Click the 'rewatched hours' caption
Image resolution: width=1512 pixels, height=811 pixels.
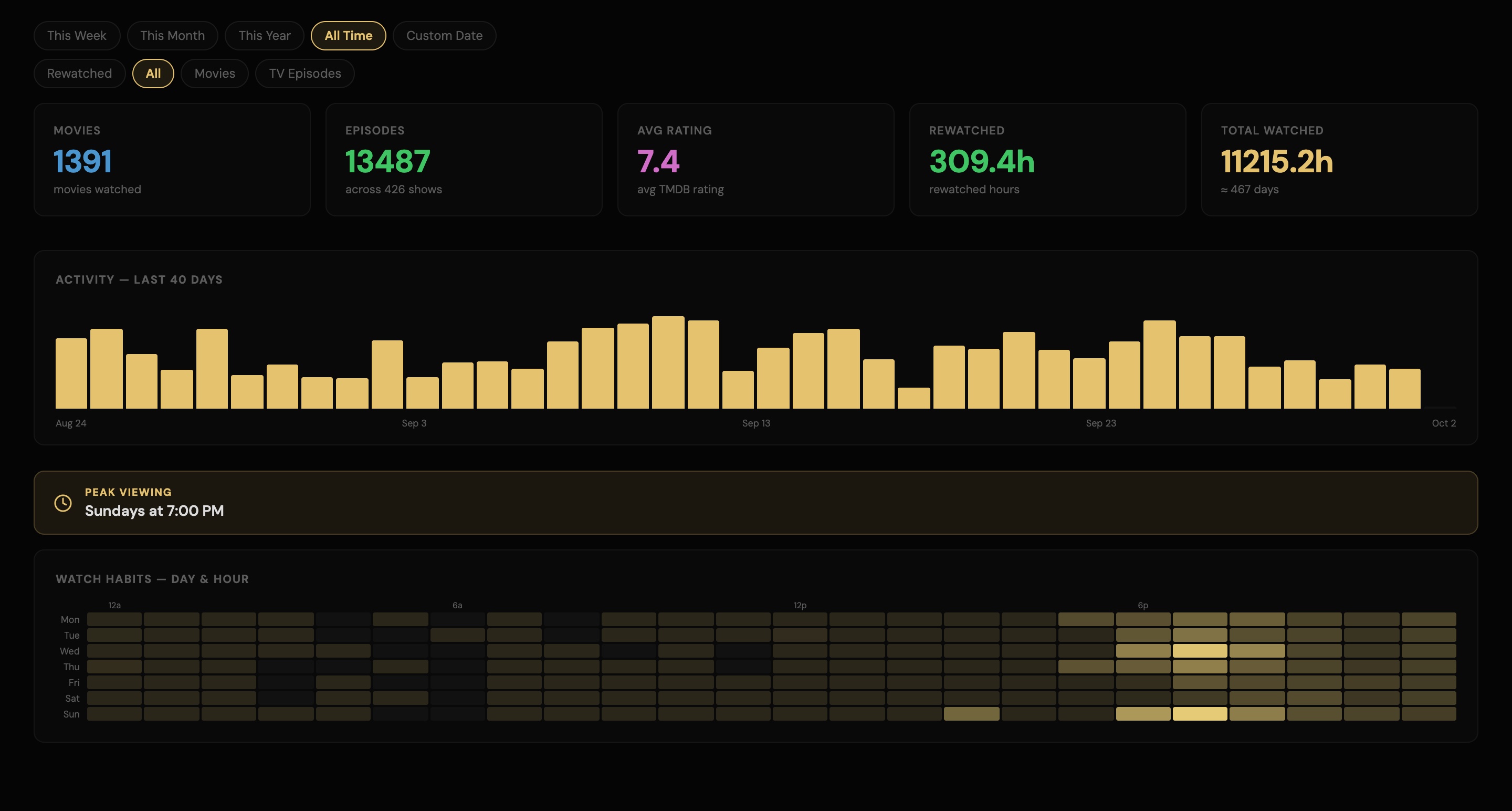point(974,190)
